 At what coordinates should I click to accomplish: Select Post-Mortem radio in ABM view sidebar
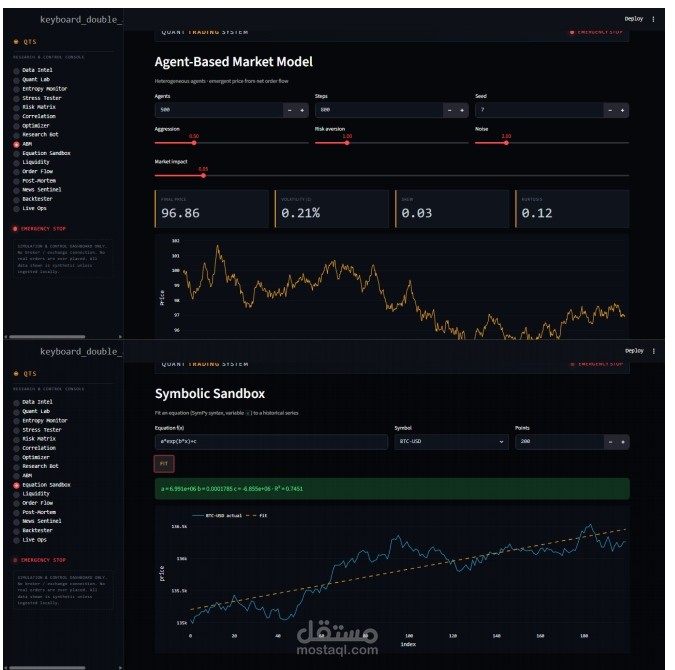click(16, 181)
